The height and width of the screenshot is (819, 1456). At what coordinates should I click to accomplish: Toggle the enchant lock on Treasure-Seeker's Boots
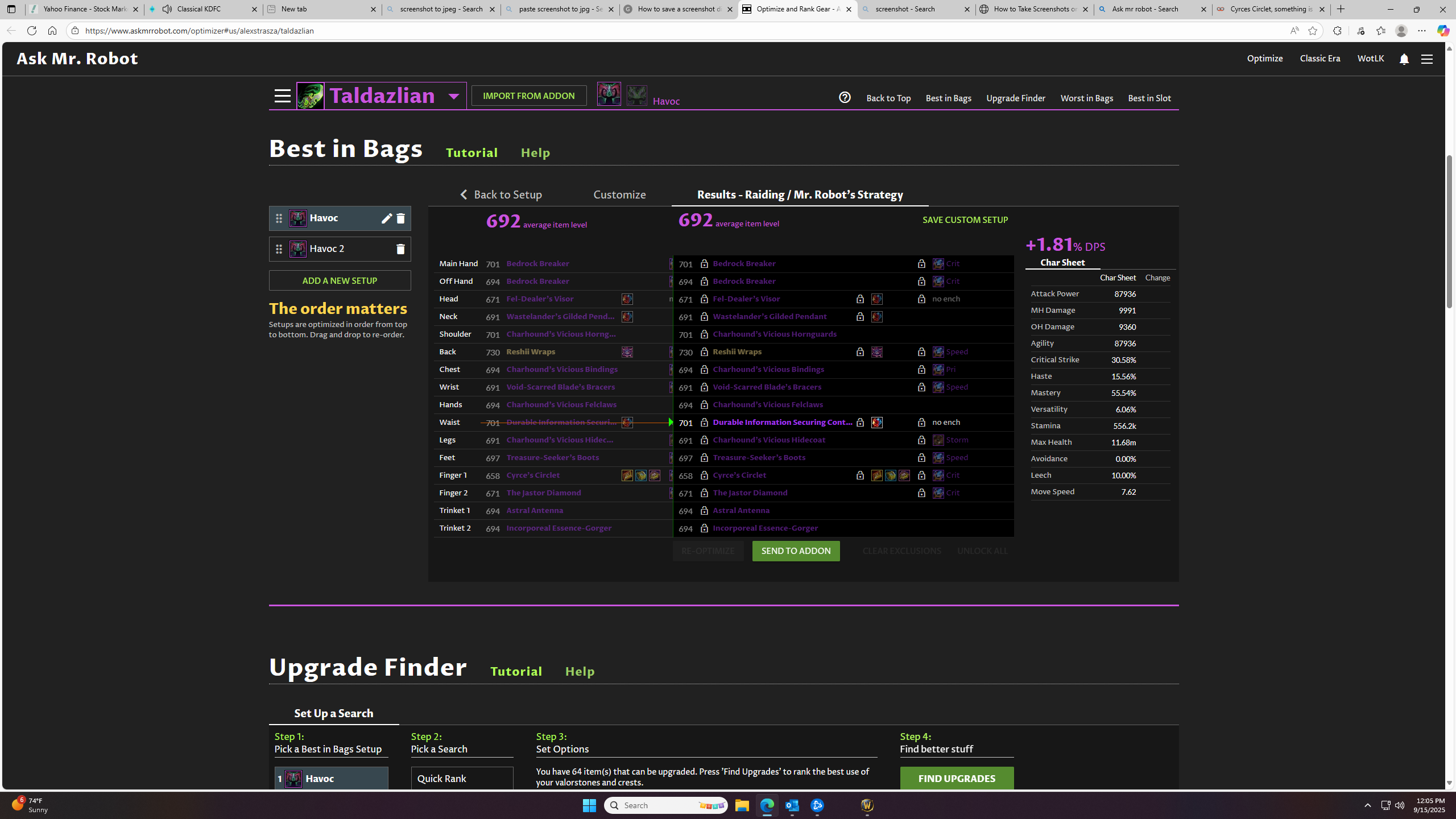(921, 458)
